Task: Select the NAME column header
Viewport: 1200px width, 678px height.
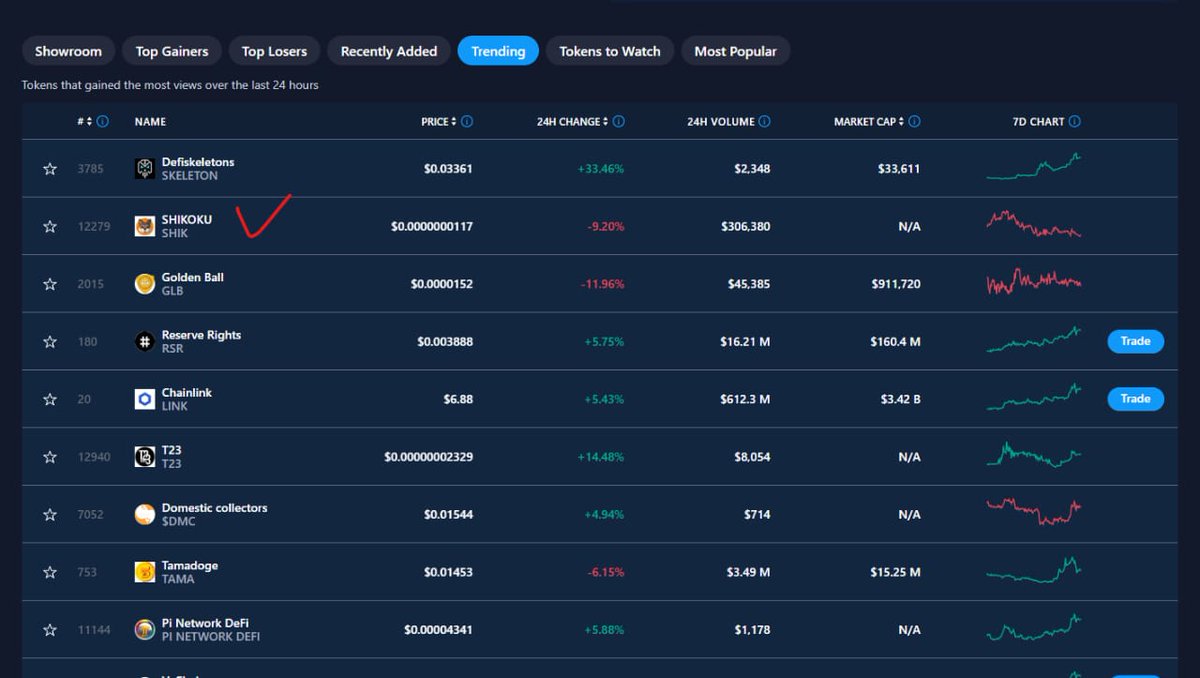Action: point(150,122)
